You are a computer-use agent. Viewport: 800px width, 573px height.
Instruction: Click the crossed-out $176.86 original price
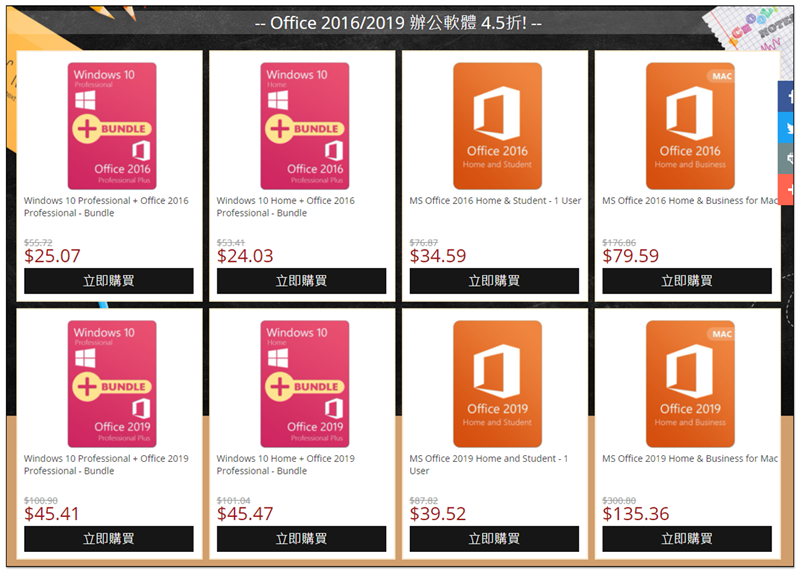(619, 242)
